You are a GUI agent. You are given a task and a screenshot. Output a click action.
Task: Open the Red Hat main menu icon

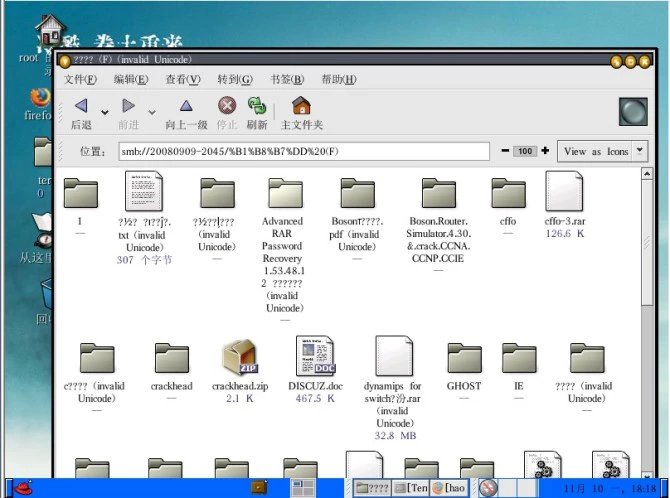(20, 488)
